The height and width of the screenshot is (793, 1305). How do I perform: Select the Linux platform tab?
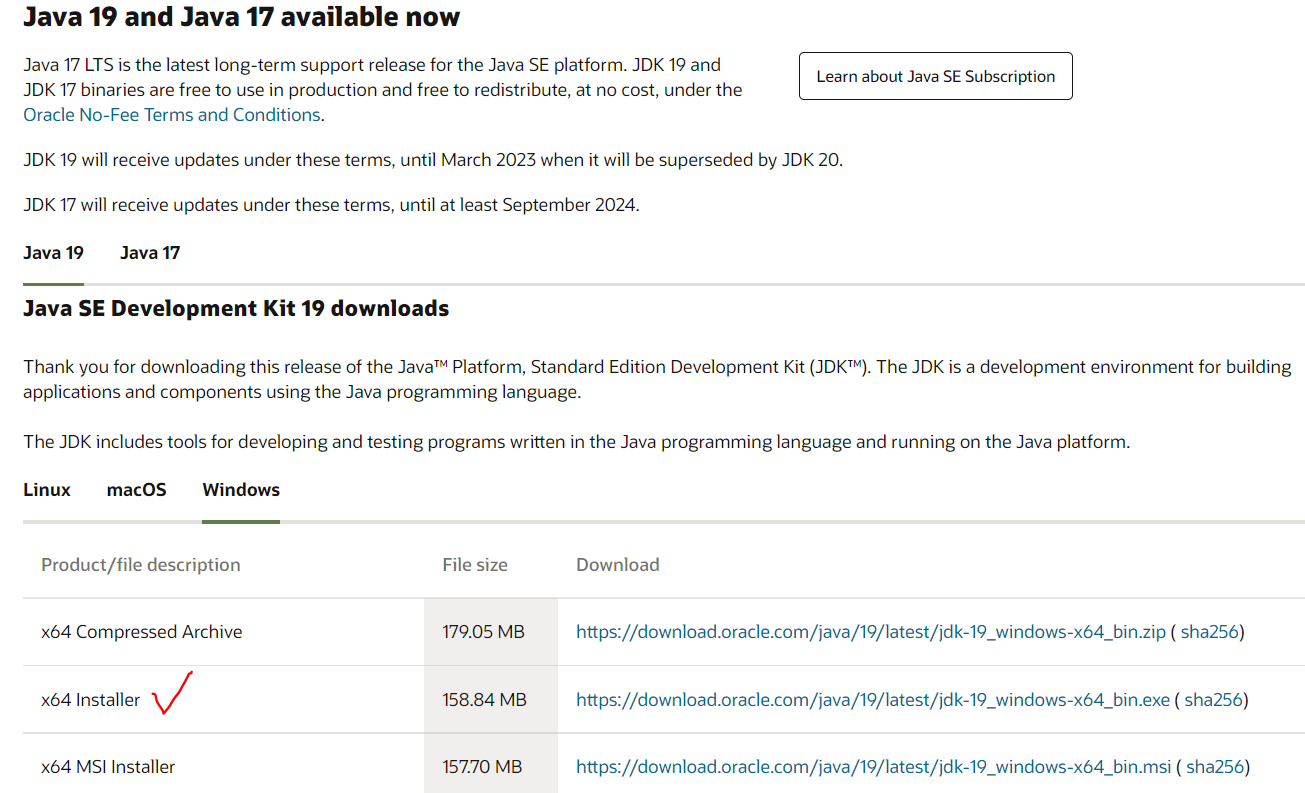(47, 490)
